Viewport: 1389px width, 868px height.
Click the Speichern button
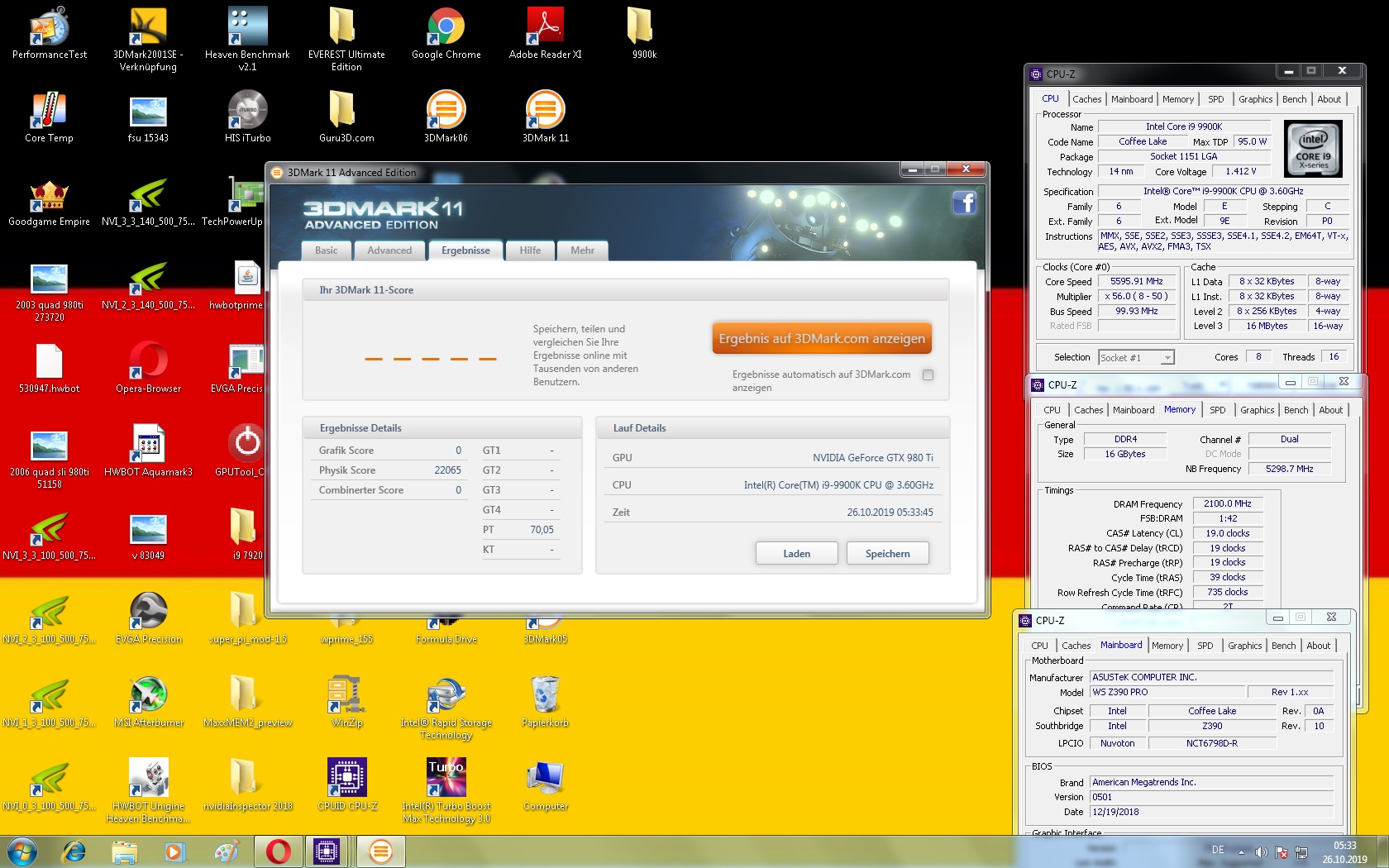[x=887, y=554]
